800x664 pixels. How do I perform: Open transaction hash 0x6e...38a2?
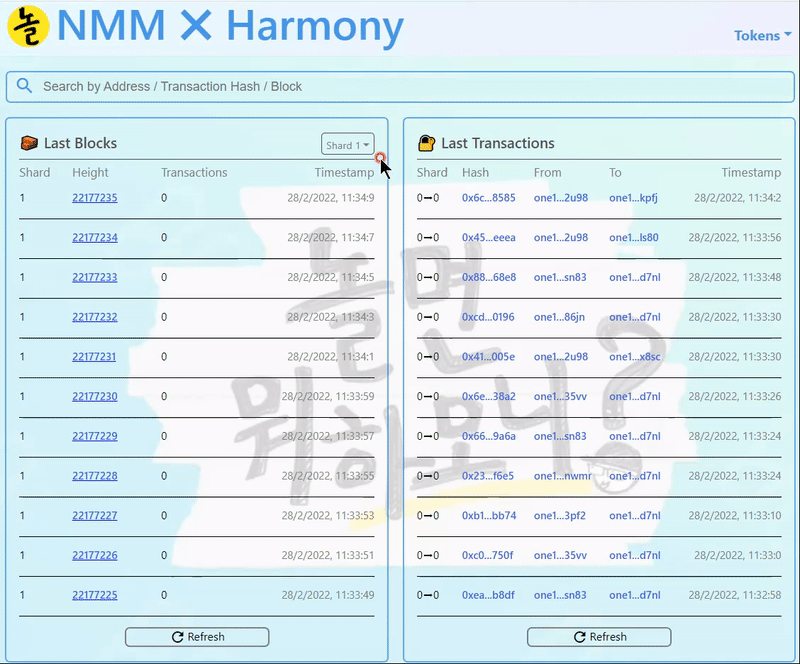(x=488, y=397)
